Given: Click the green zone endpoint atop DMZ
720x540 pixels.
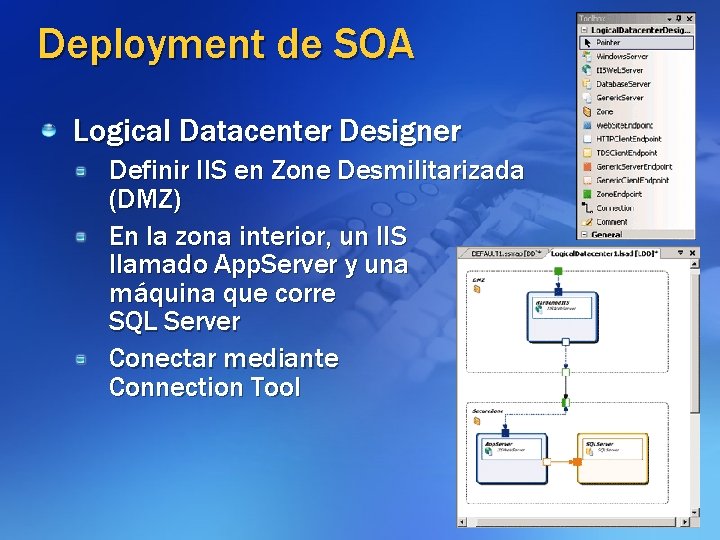Looking at the screenshot, I should click(558, 271).
